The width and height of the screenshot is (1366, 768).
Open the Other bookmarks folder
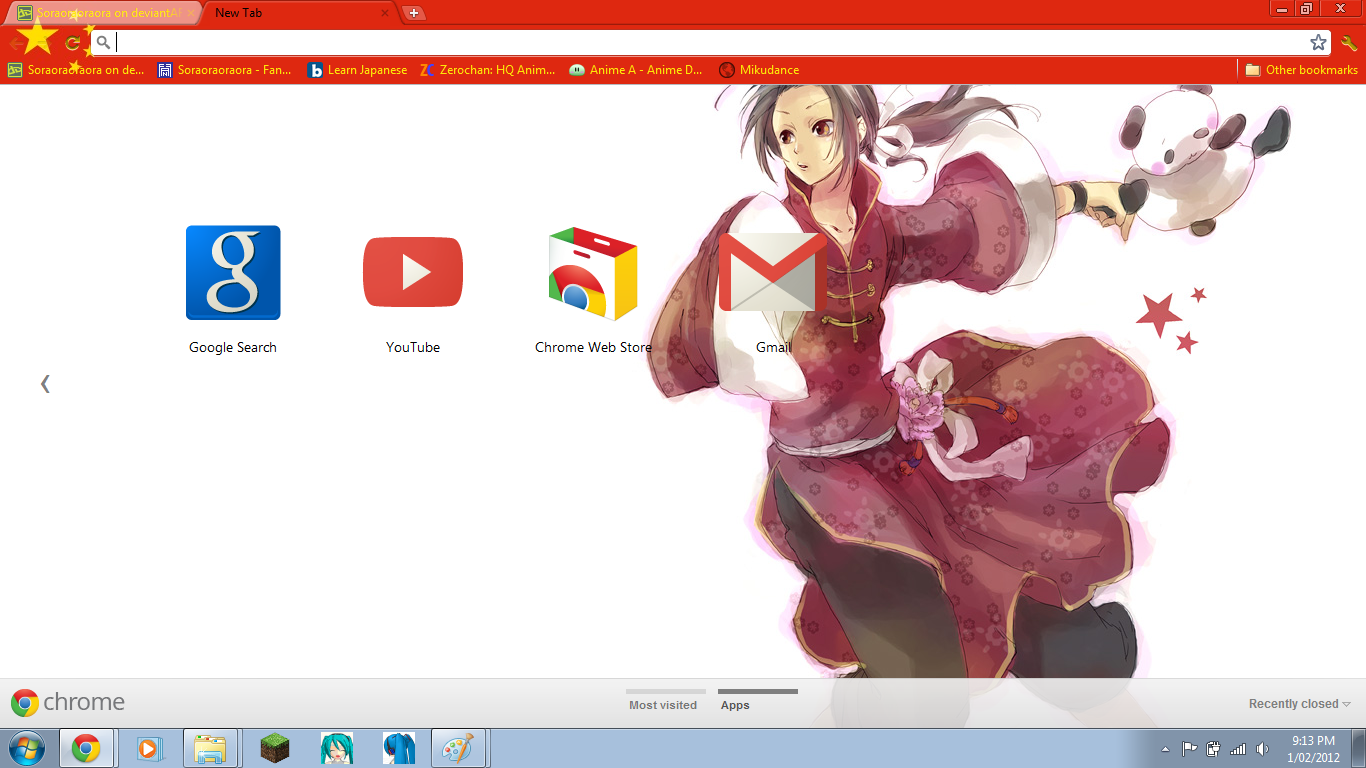point(1301,70)
